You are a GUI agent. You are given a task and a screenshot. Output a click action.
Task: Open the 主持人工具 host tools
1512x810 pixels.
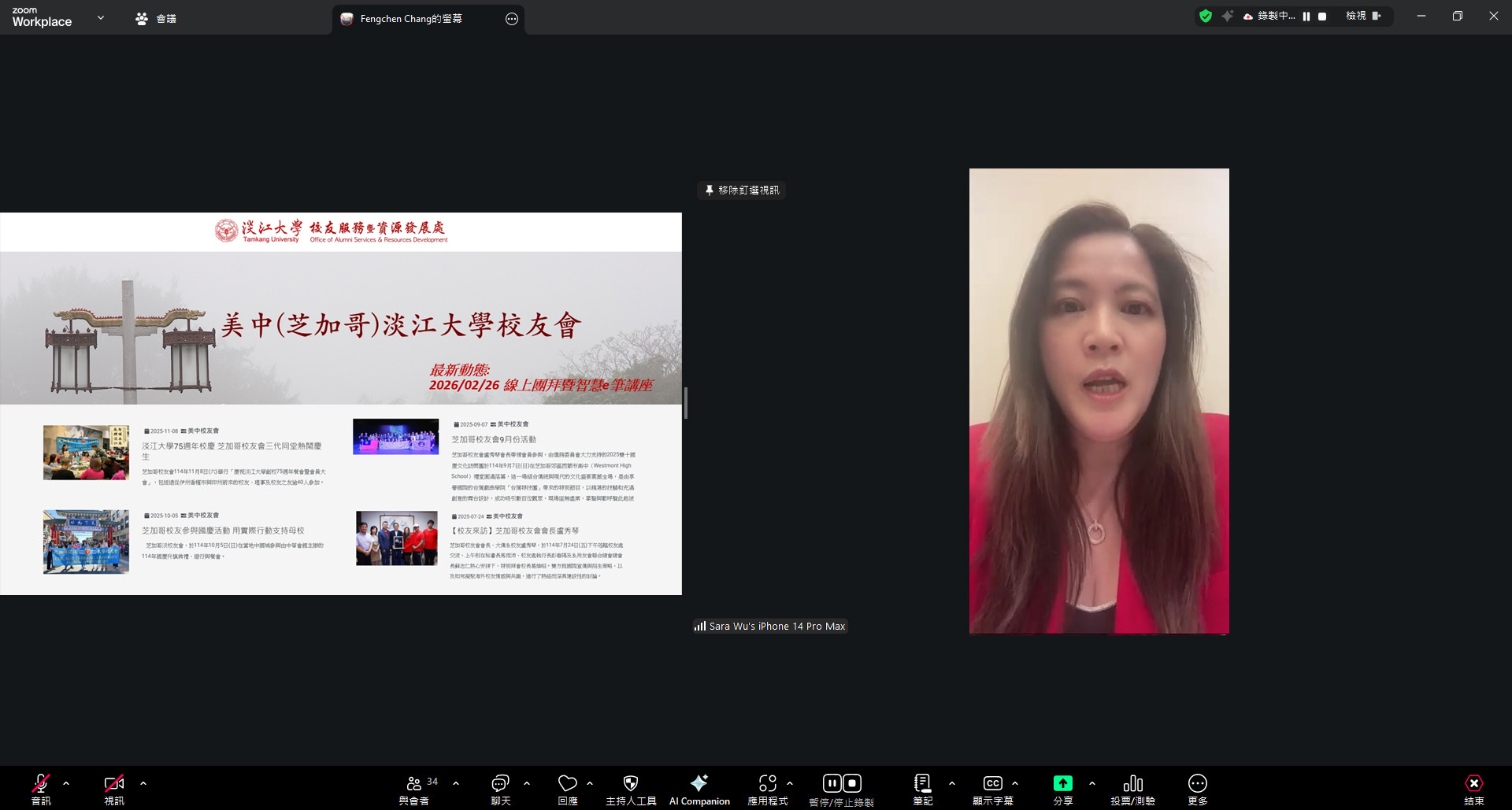[630, 787]
